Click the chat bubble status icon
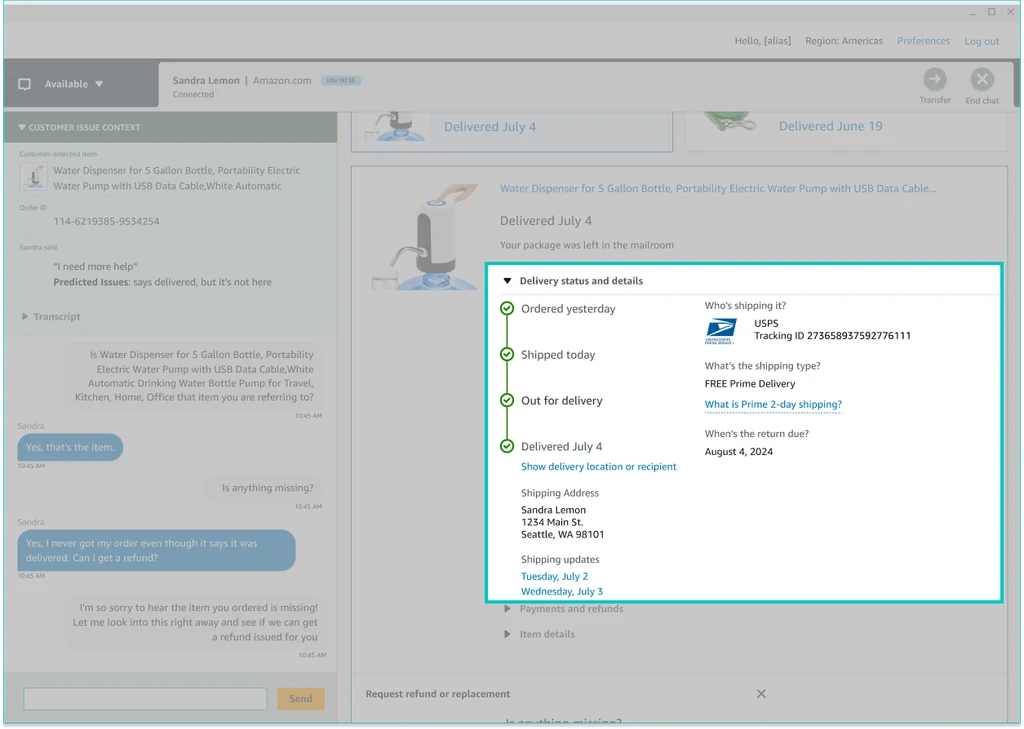 click(25, 85)
